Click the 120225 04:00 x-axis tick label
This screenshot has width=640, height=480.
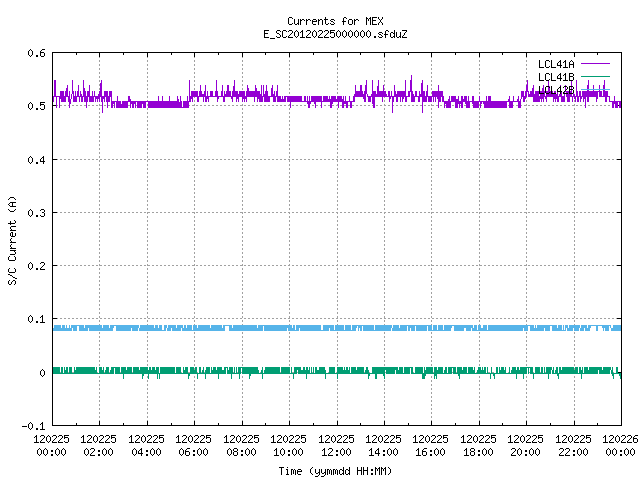click(x=146, y=445)
